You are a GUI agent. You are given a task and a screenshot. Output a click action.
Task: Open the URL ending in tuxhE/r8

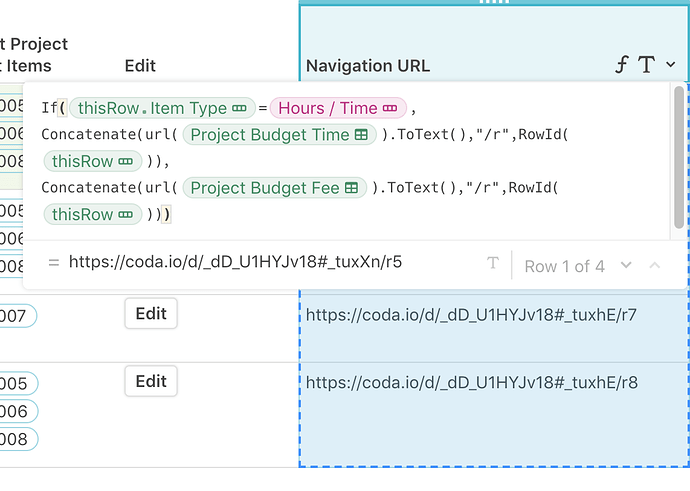471,382
